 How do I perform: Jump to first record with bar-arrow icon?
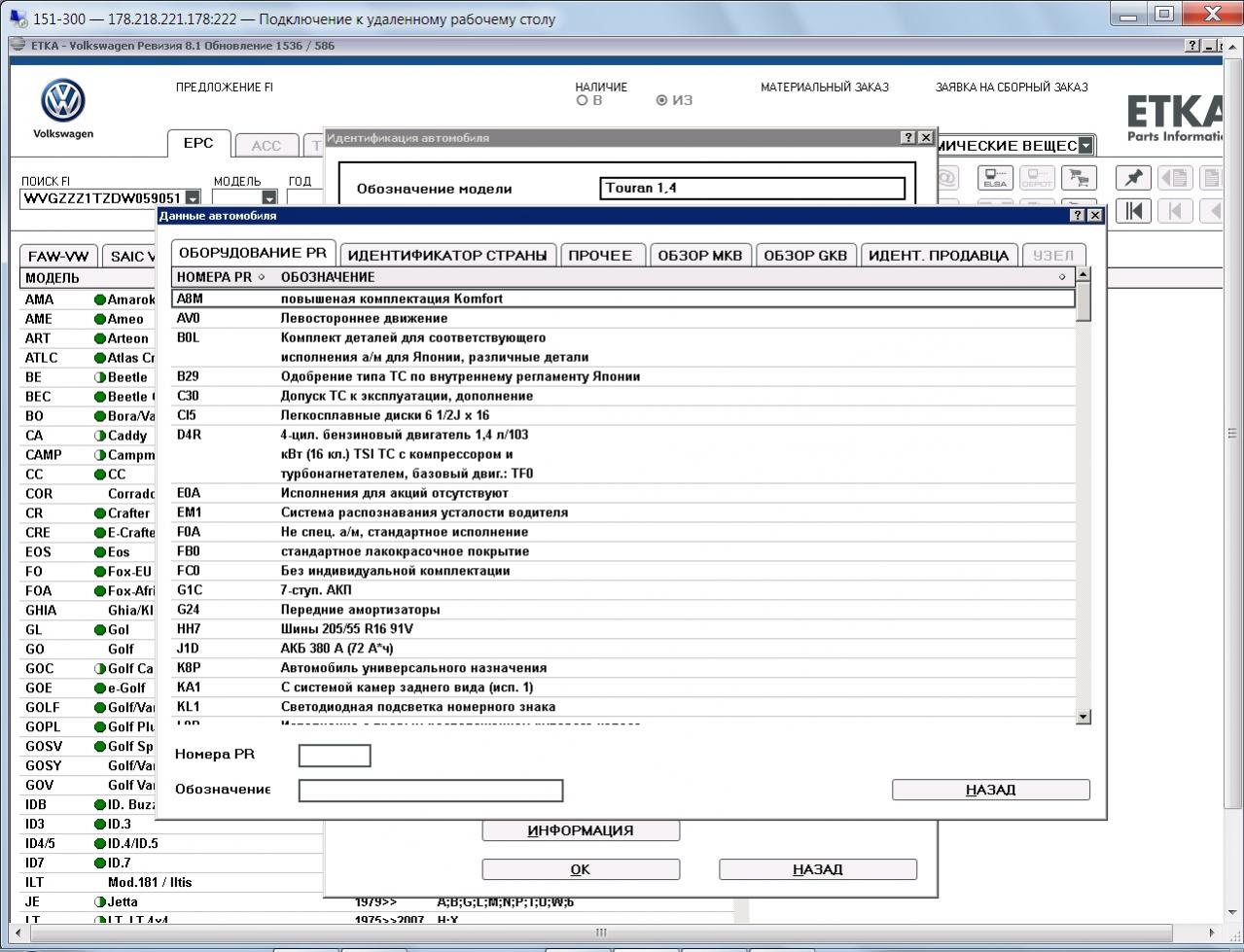(1133, 211)
